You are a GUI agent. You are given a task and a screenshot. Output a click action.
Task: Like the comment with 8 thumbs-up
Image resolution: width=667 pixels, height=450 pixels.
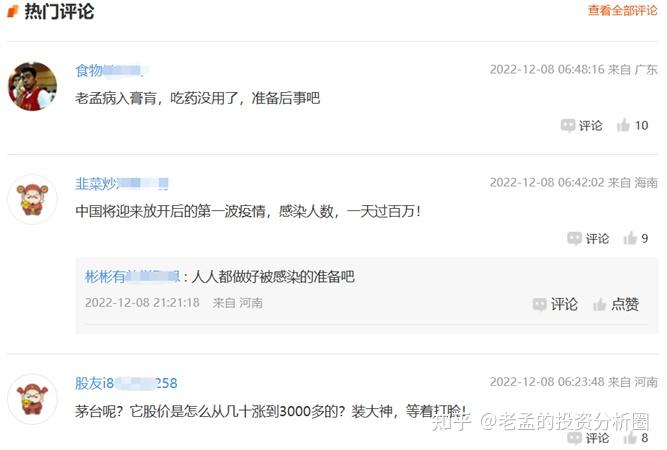coord(630,438)
